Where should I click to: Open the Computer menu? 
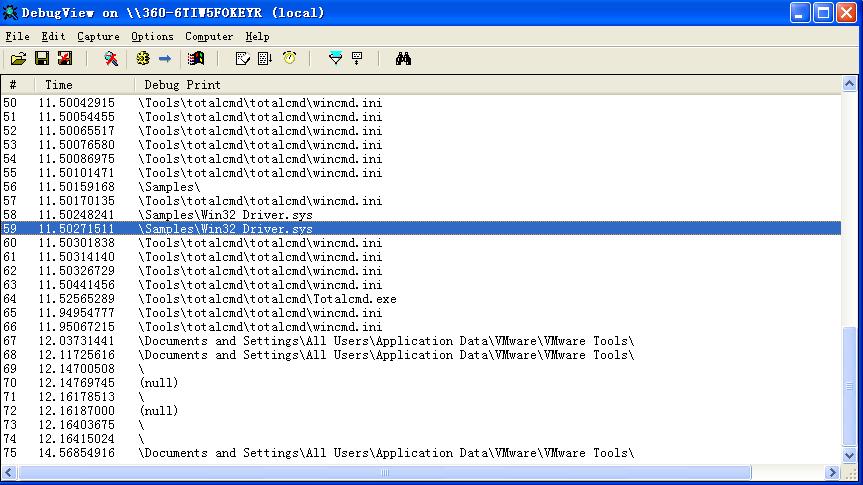(209, 36)
